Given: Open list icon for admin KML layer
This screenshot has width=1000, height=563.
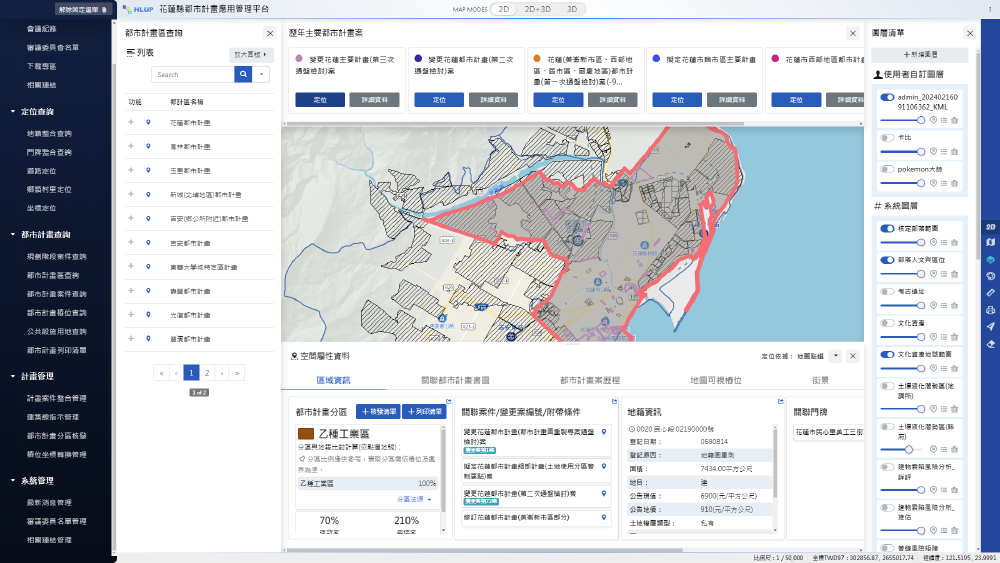Looking at the screenshot, I should pyautogui.click(x=944, y=120).
